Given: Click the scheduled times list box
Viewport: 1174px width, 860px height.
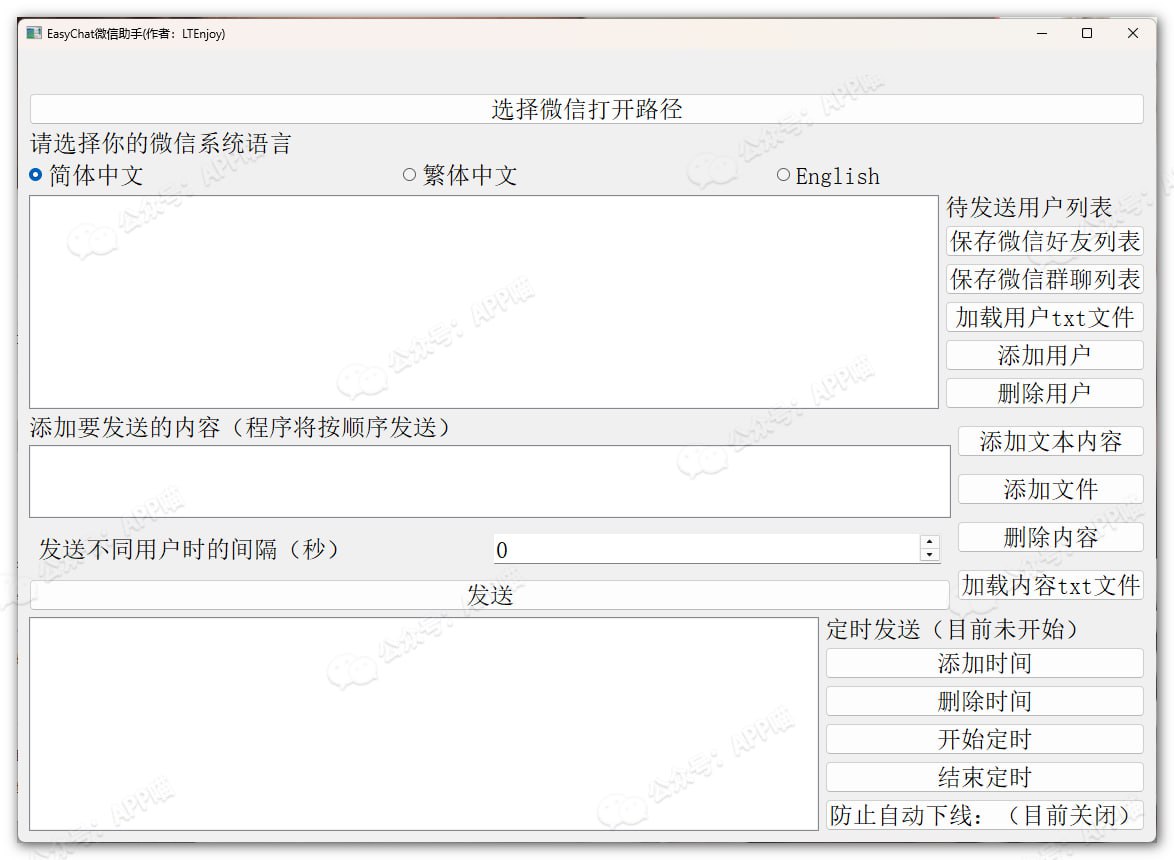Looking at the screenshot, I should click(424, 724).
